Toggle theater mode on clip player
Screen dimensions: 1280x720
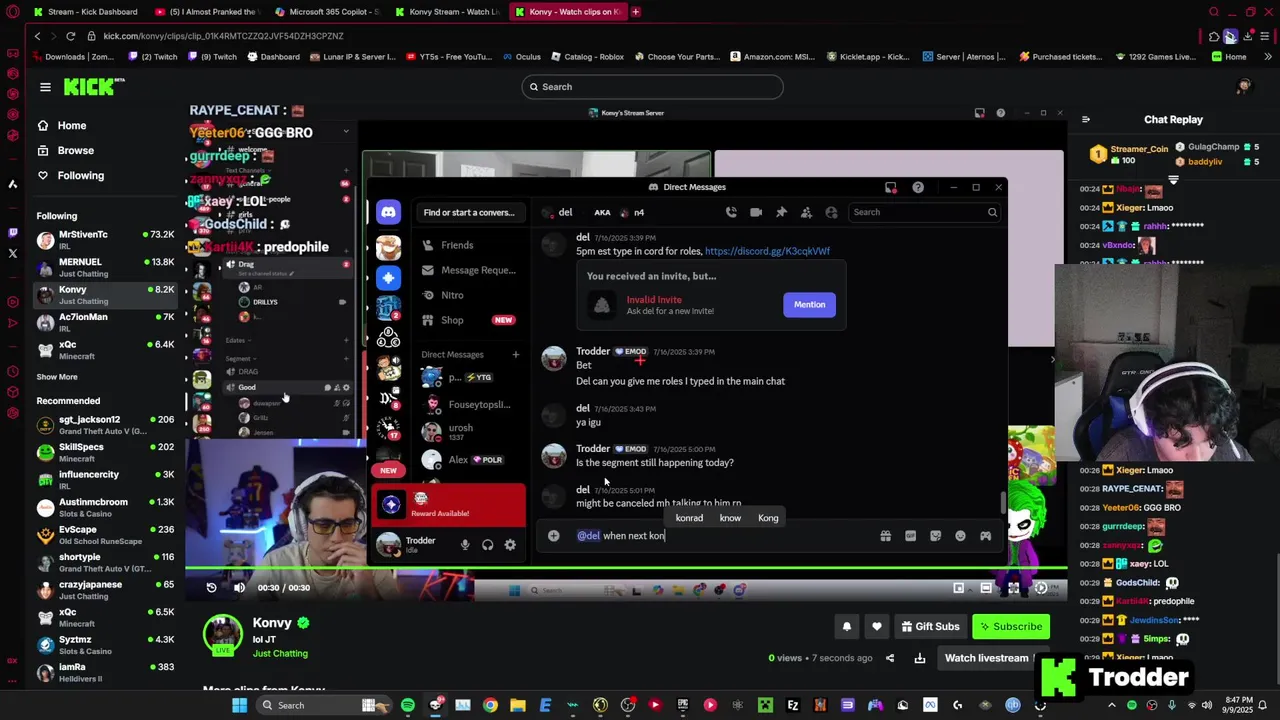(986, 588)
